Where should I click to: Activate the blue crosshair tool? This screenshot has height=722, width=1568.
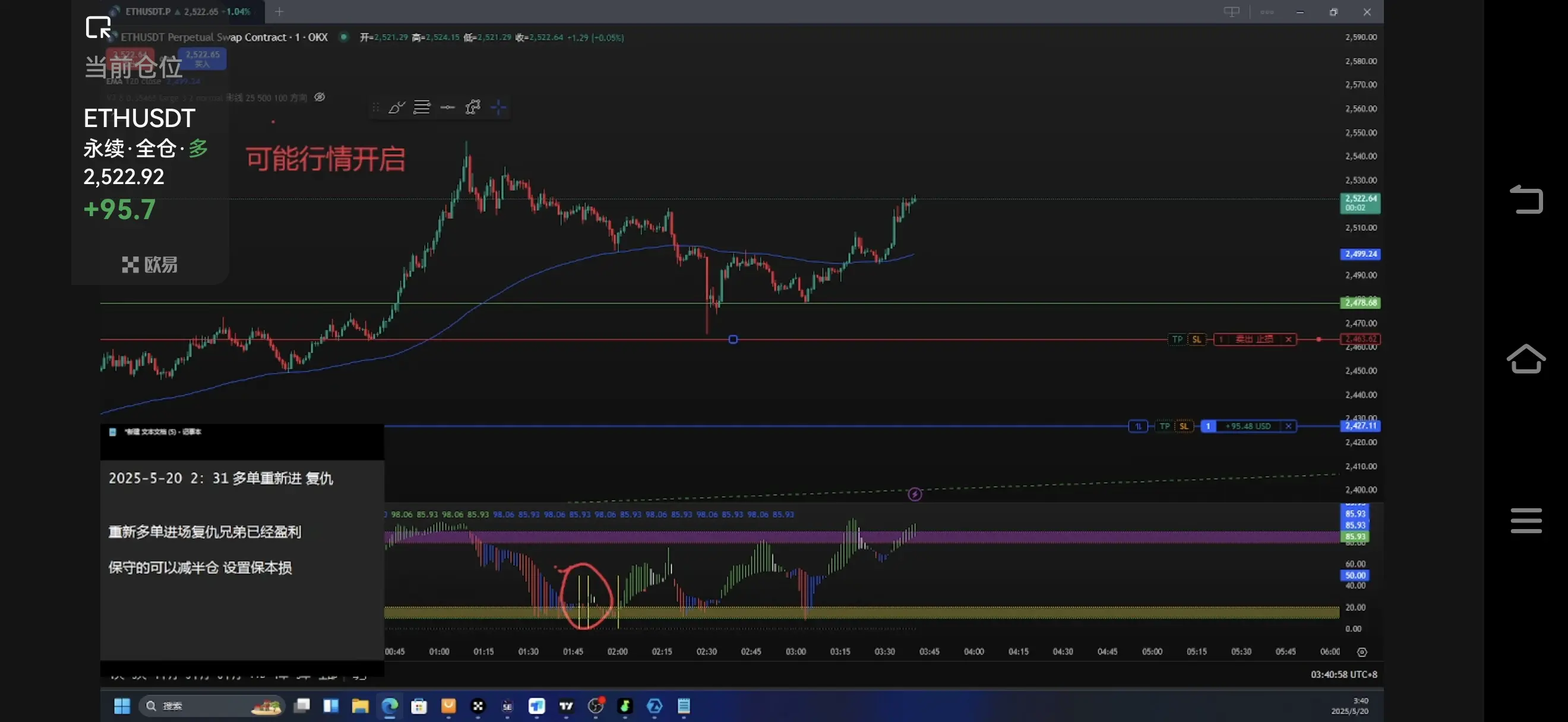498,107
